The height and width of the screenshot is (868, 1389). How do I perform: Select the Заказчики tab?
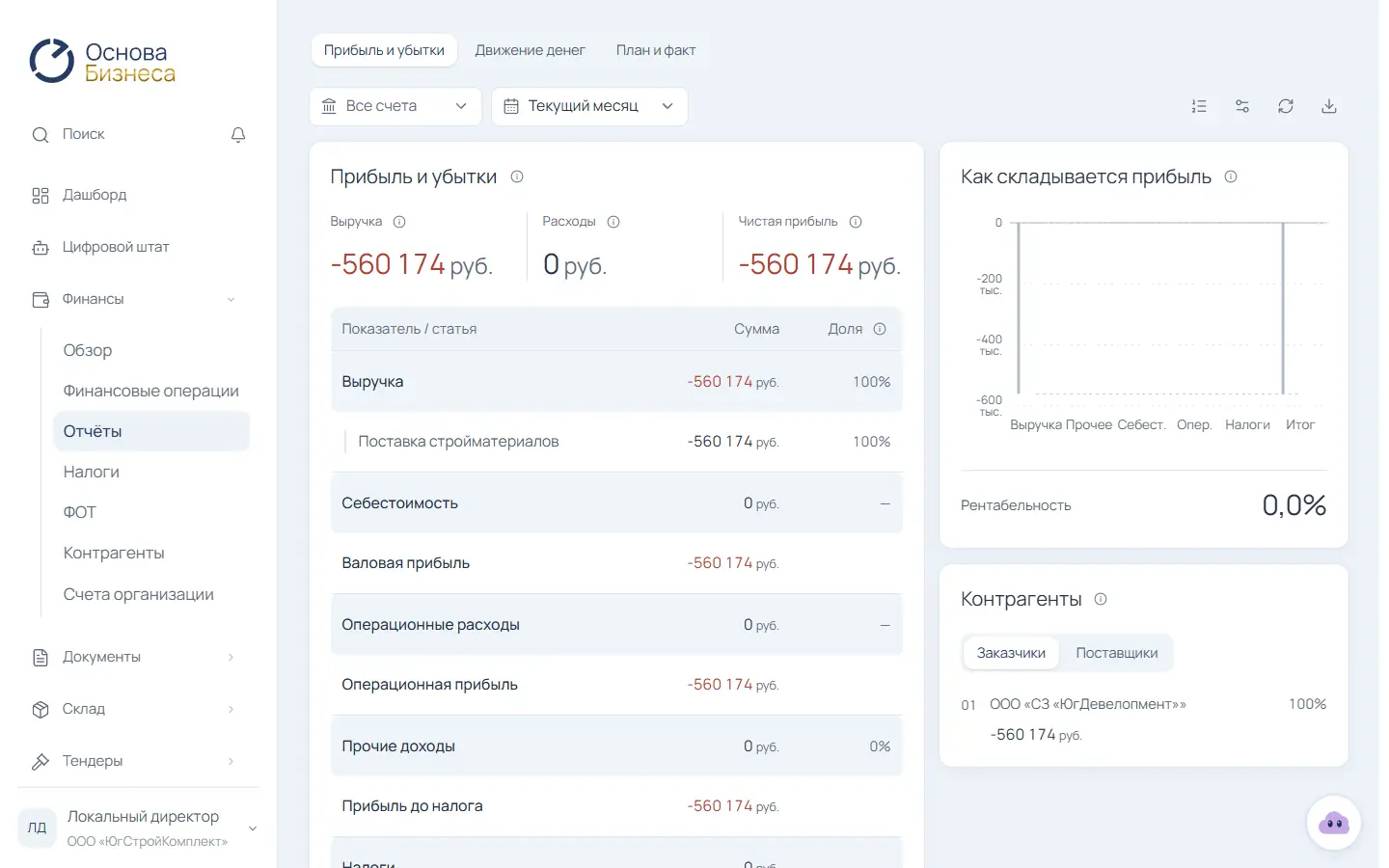[x=1011, y=653]
